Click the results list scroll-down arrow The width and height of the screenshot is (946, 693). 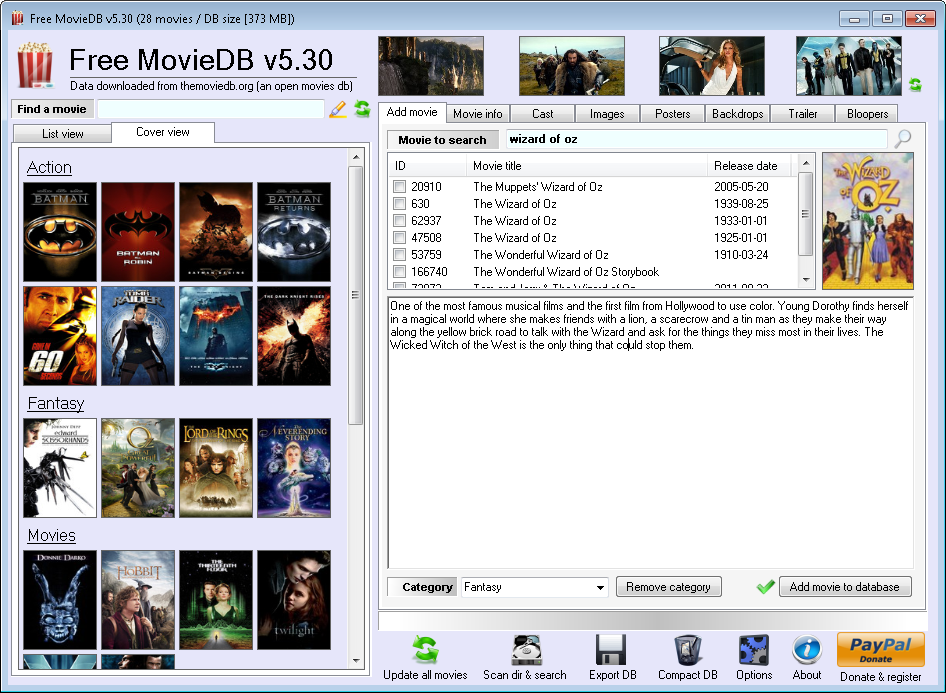pyautogui.click(x=806, y=280)
